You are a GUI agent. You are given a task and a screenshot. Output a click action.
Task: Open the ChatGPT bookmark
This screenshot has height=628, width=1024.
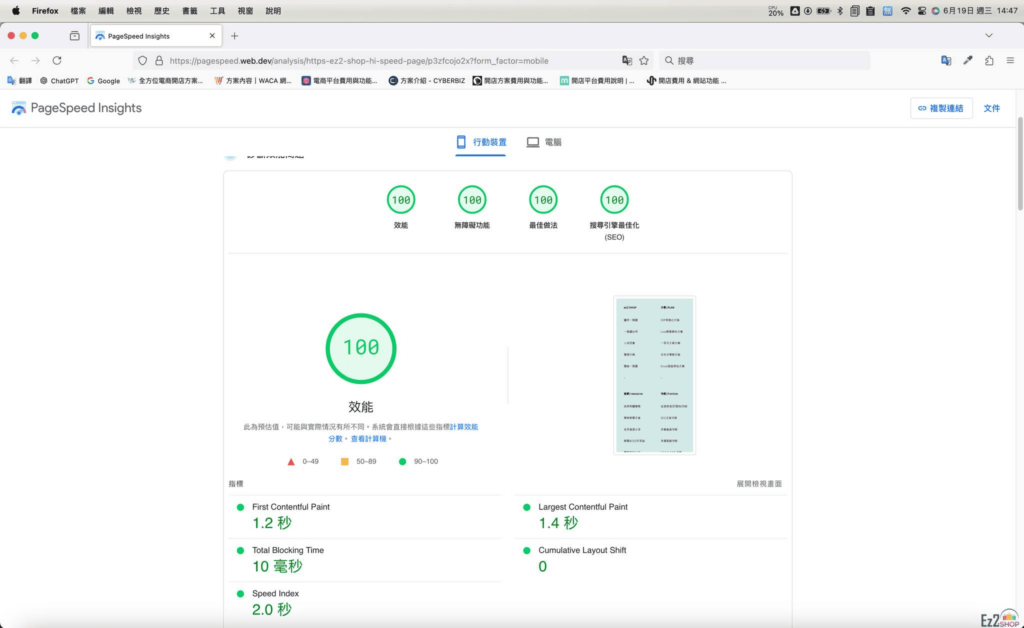tap(59, 81)
